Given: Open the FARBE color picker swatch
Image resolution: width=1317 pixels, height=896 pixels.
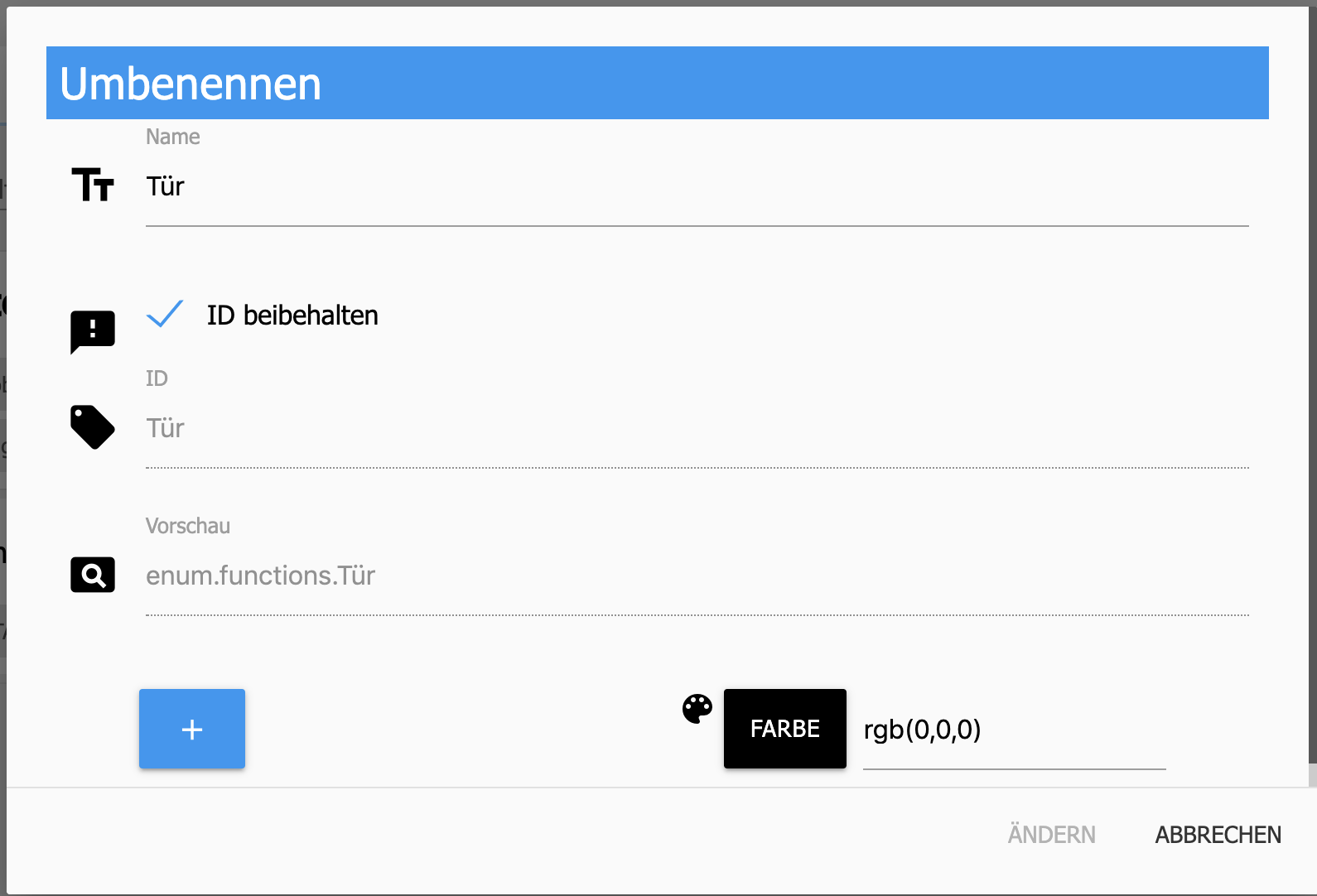Looking at the screenshot, I should pos(785,729).
